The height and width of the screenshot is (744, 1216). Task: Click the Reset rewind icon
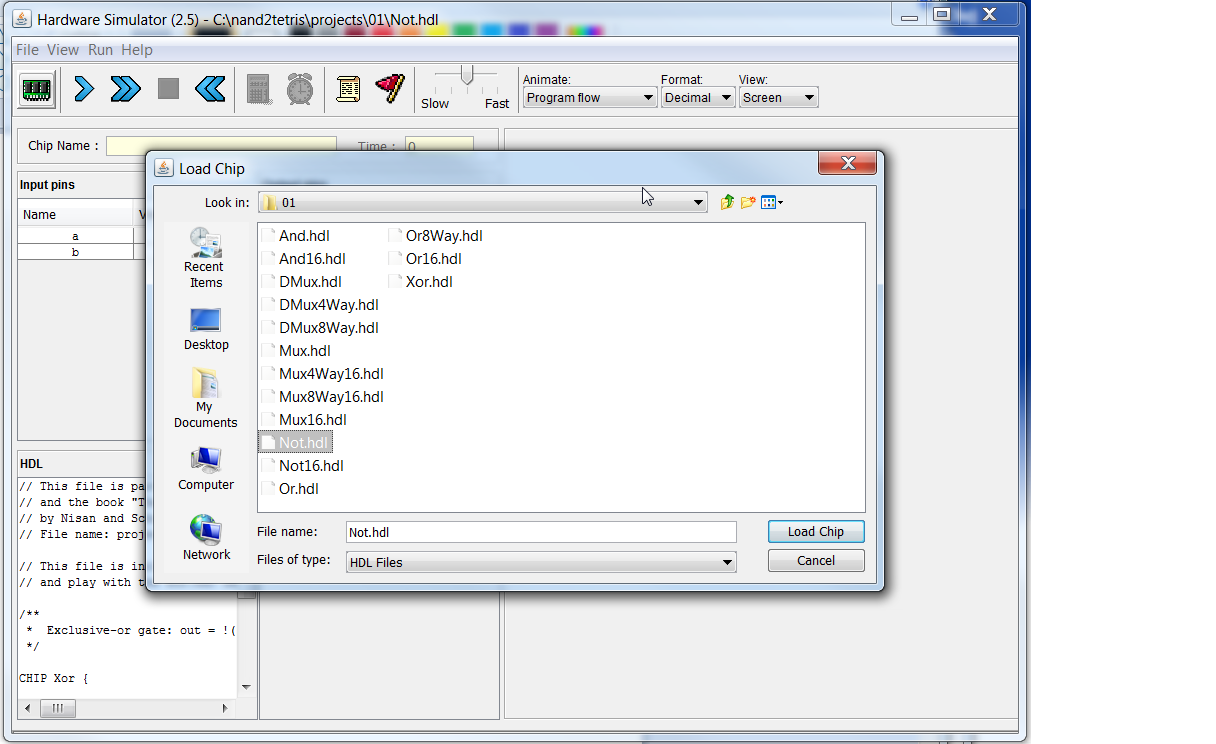pos(210,89)
